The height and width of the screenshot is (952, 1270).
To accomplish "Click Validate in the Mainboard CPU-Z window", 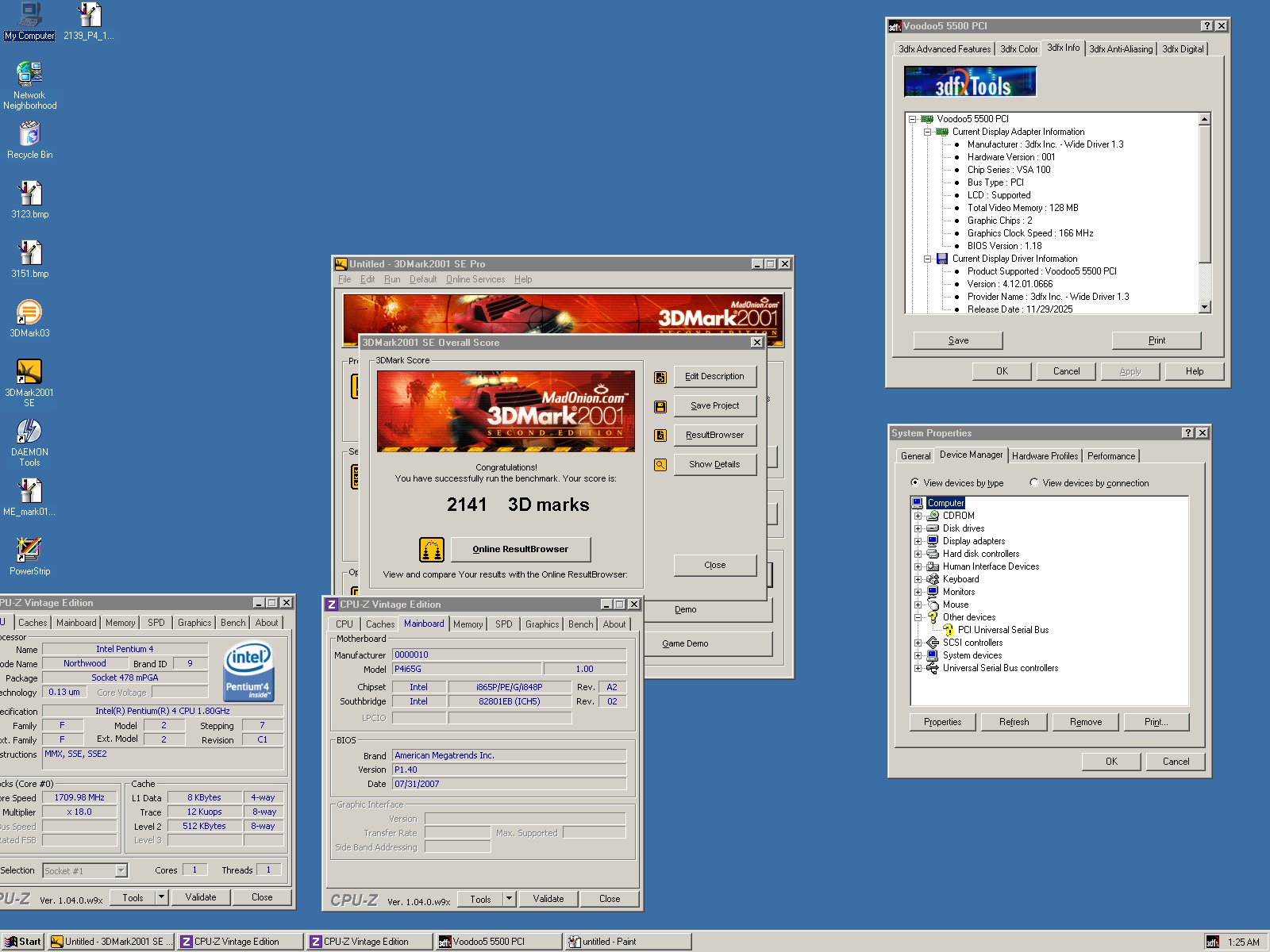I will pos(548,899).
